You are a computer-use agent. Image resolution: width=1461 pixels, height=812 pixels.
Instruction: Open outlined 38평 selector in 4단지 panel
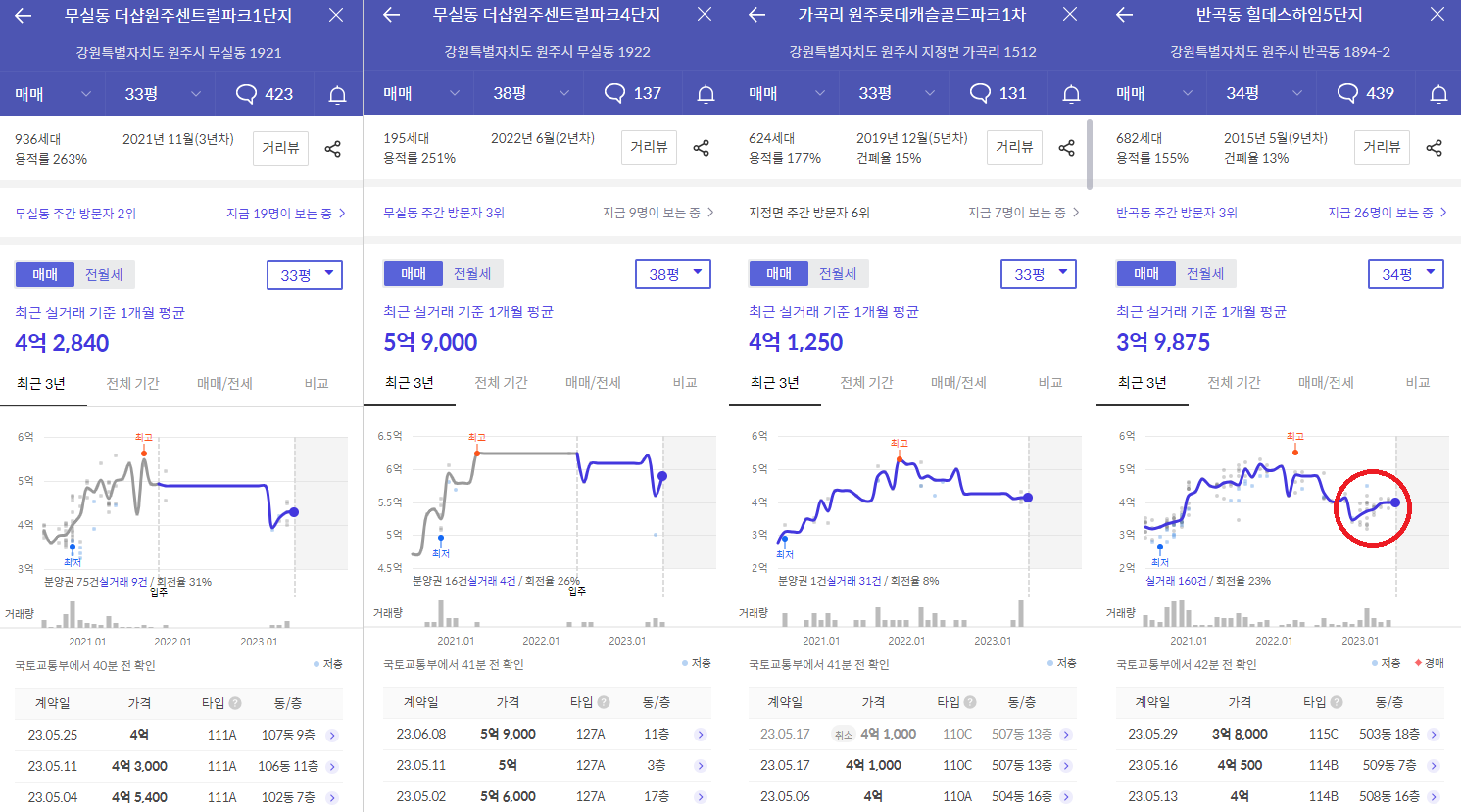click(x=673, y=274)
